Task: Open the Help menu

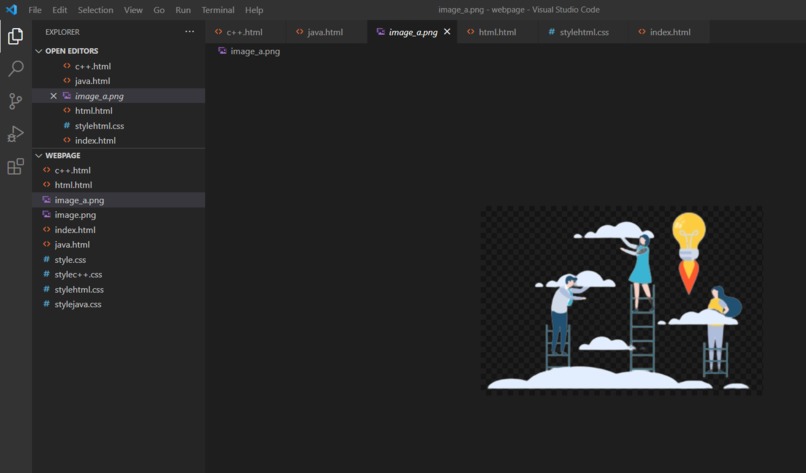Action: tap(254, 10)
